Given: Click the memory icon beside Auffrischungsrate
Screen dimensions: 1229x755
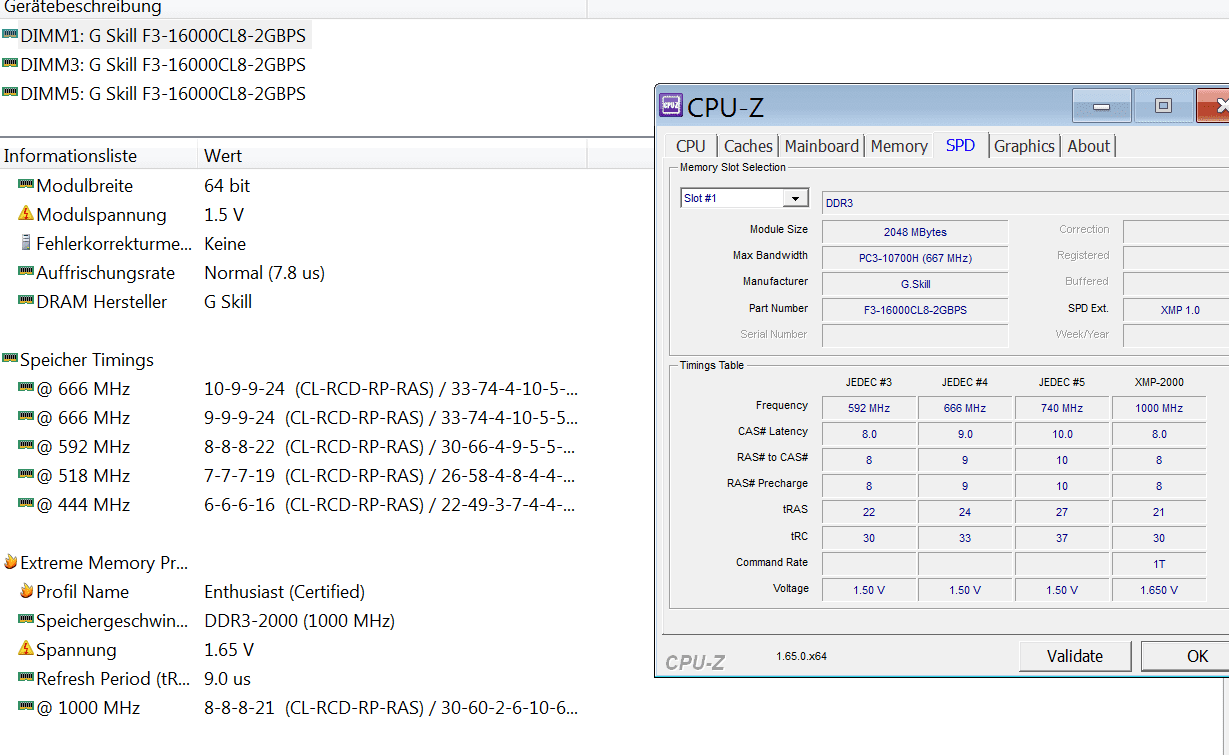Looking at the screenshot, I should (26, 272).
